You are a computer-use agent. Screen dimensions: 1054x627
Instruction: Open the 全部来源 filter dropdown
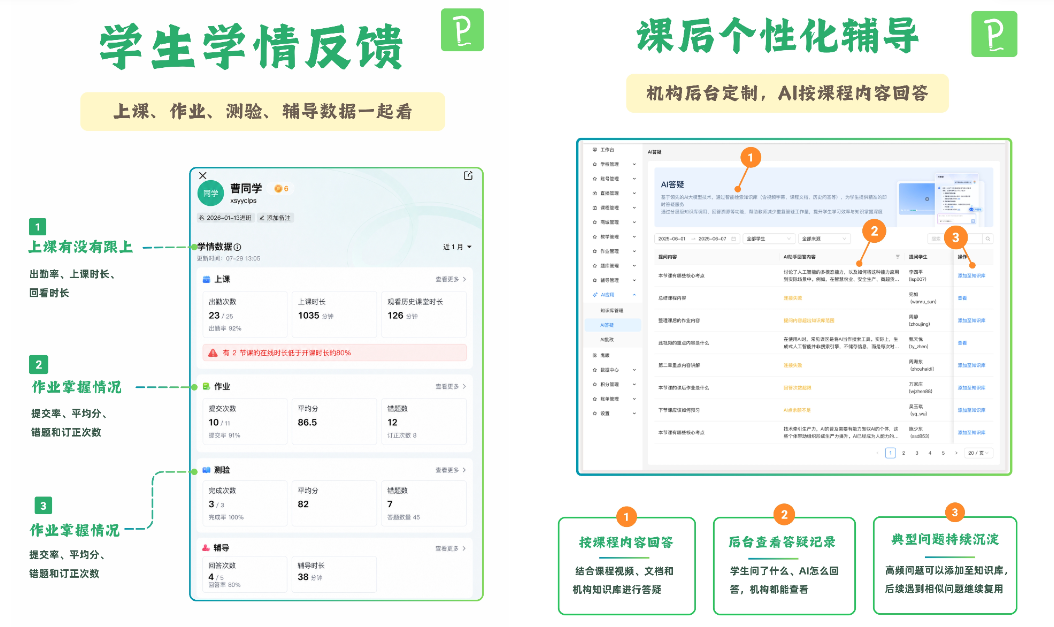pos(825,239)
